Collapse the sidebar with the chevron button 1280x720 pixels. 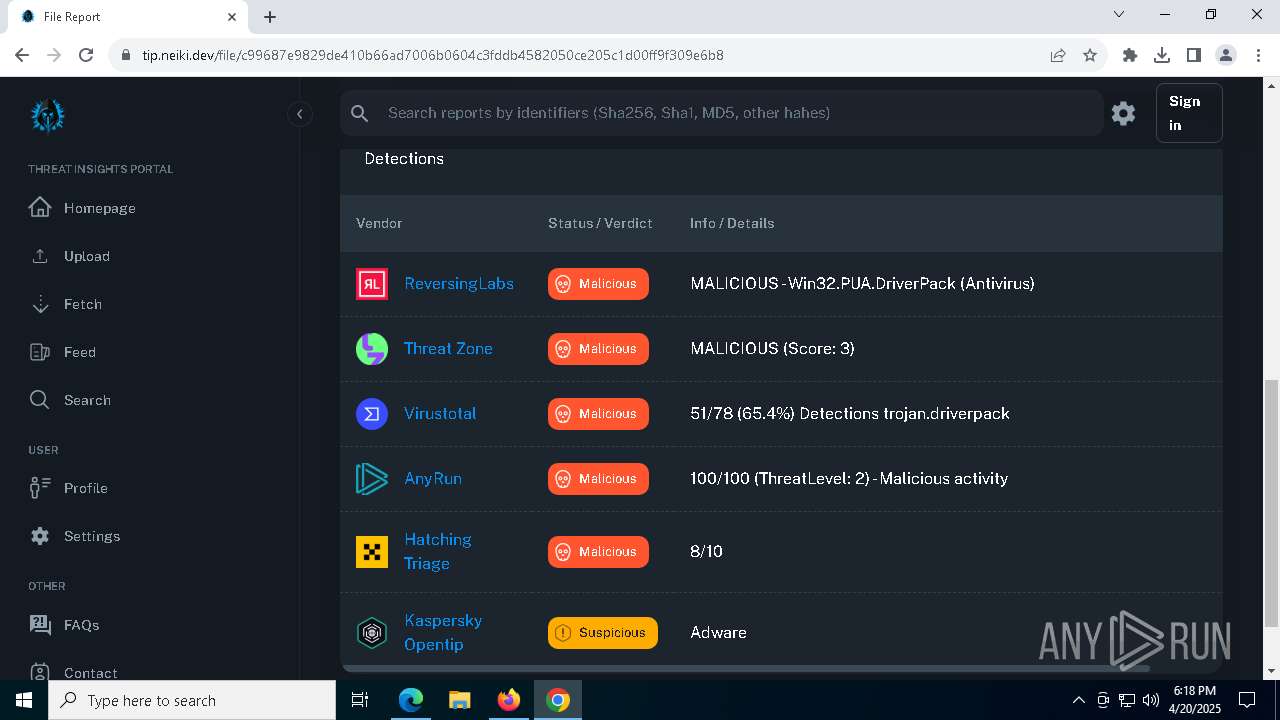coord(299,114)
